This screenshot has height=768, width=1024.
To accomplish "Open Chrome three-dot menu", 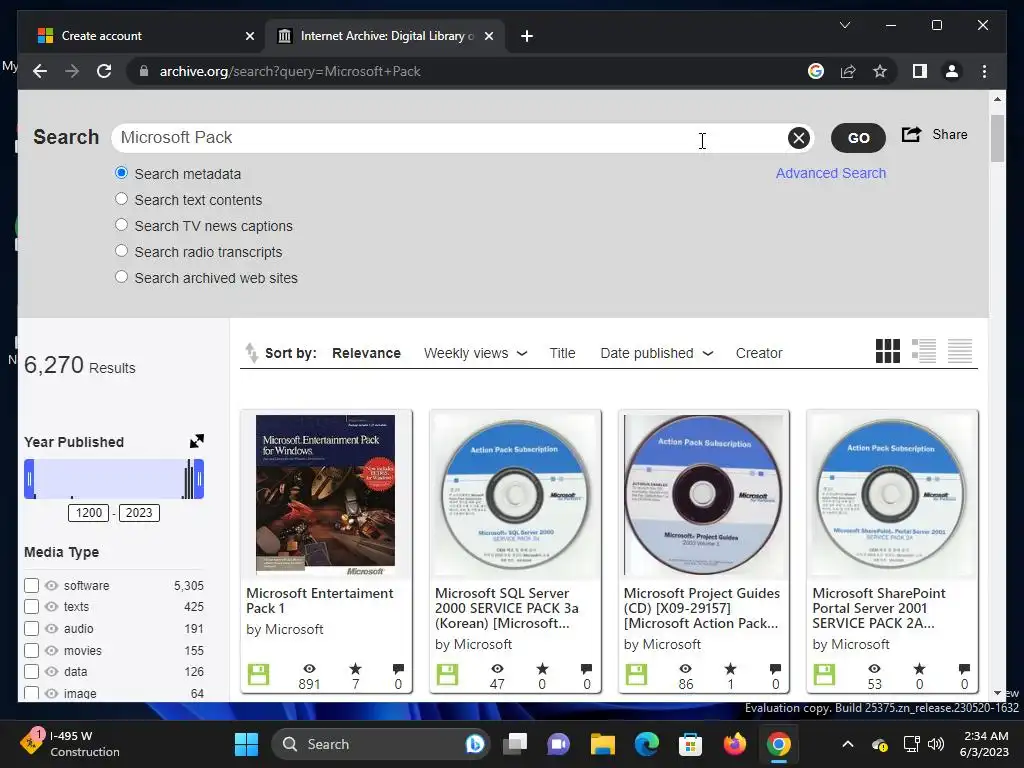I will (984, 71).
